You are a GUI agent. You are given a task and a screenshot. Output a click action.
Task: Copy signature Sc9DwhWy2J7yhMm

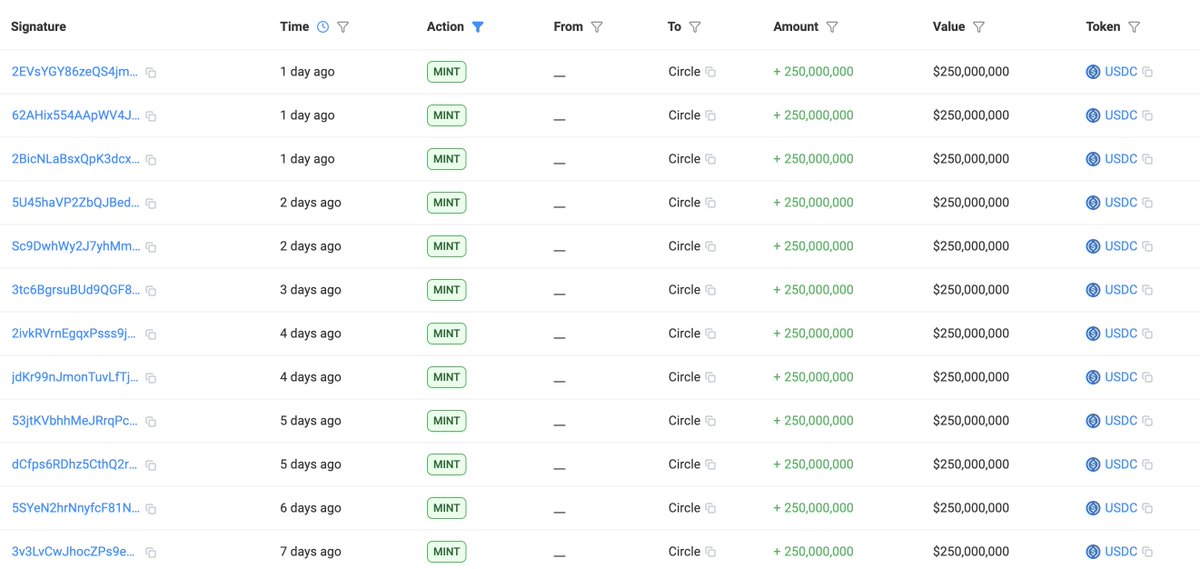(x=151, y=247)
